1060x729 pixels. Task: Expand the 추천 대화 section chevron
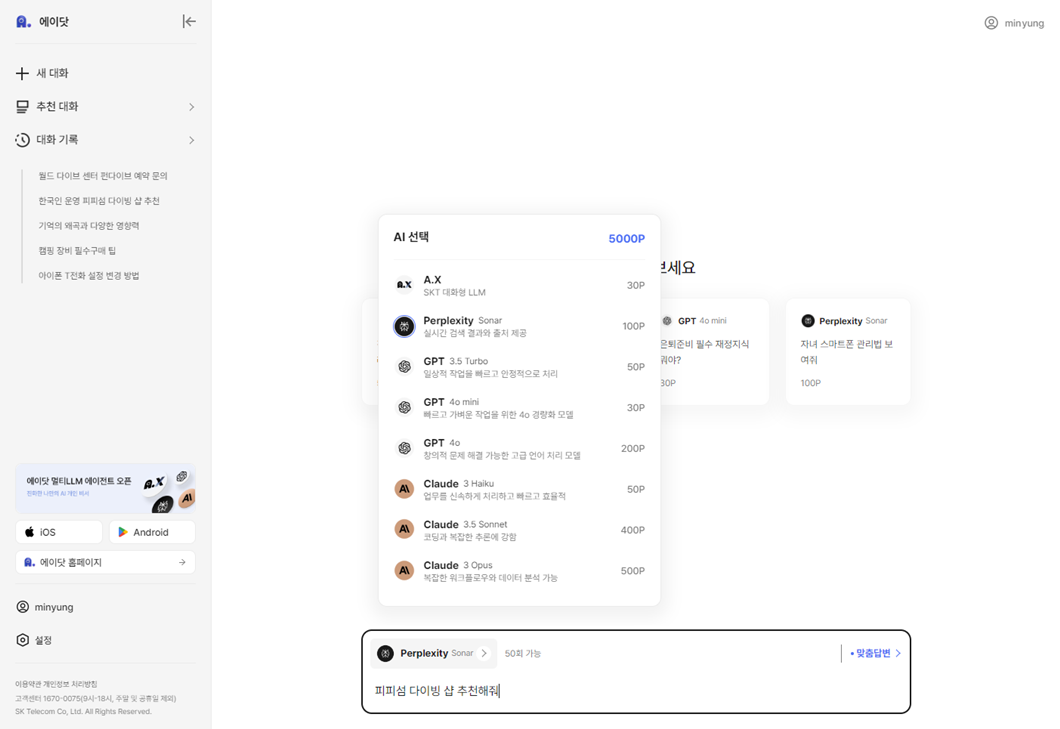point(191,106)
